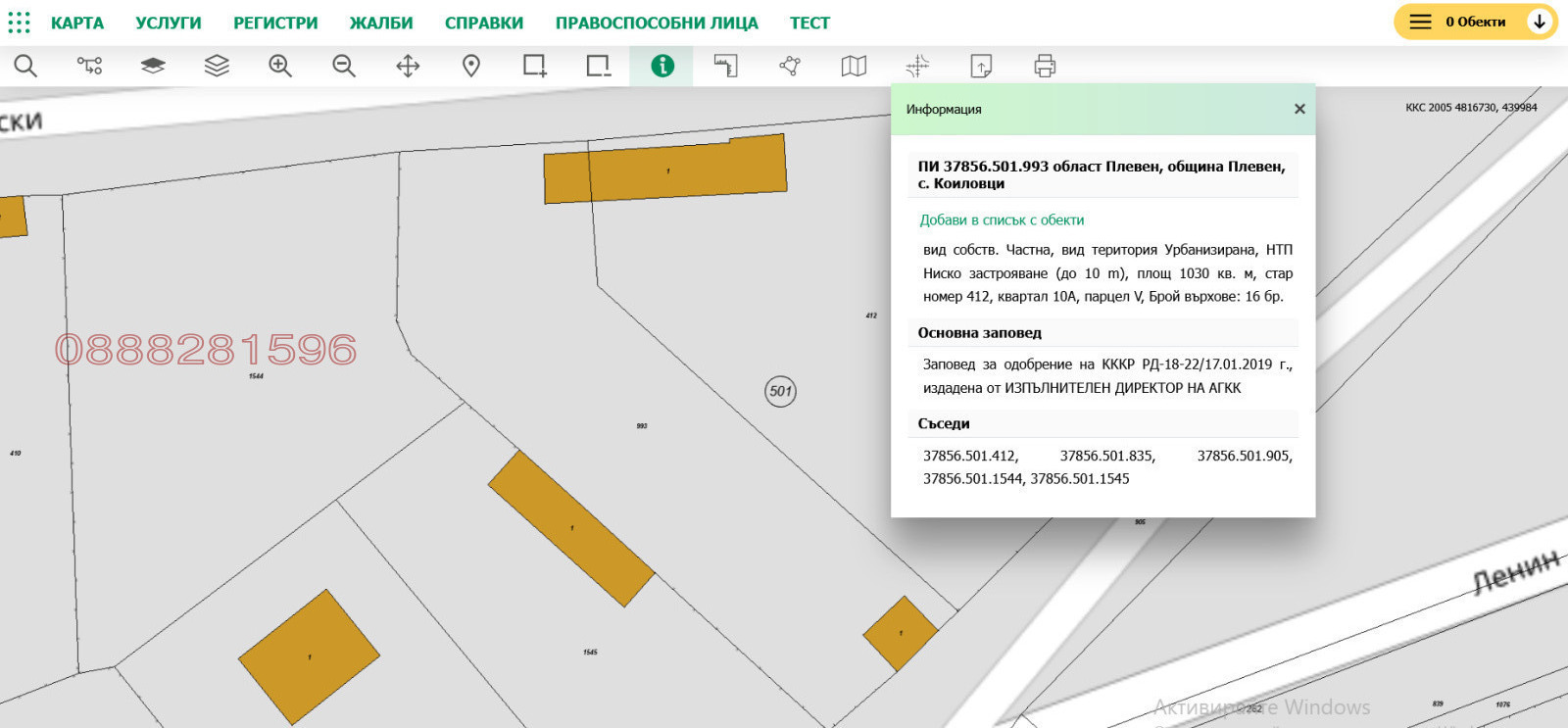This screenshot has width=1568, height=728.
Task: Click the Добави в списък с обекти link
Action: [1002, 220]
